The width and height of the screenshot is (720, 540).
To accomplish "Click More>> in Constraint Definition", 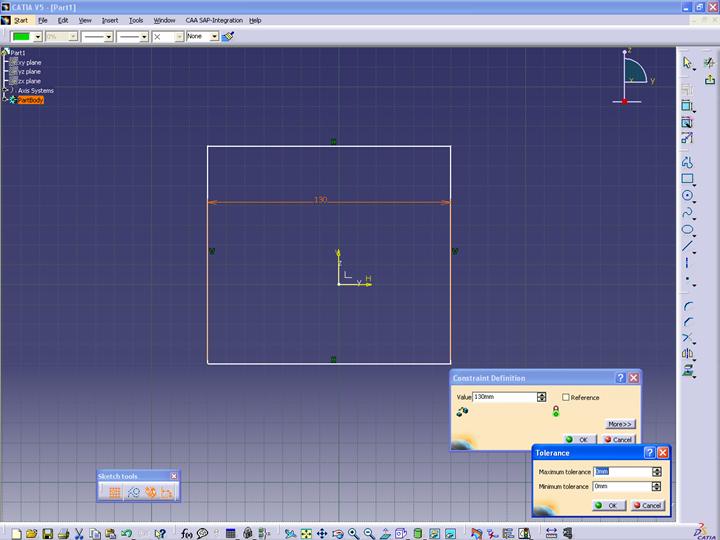I will [x=620, y=424].
